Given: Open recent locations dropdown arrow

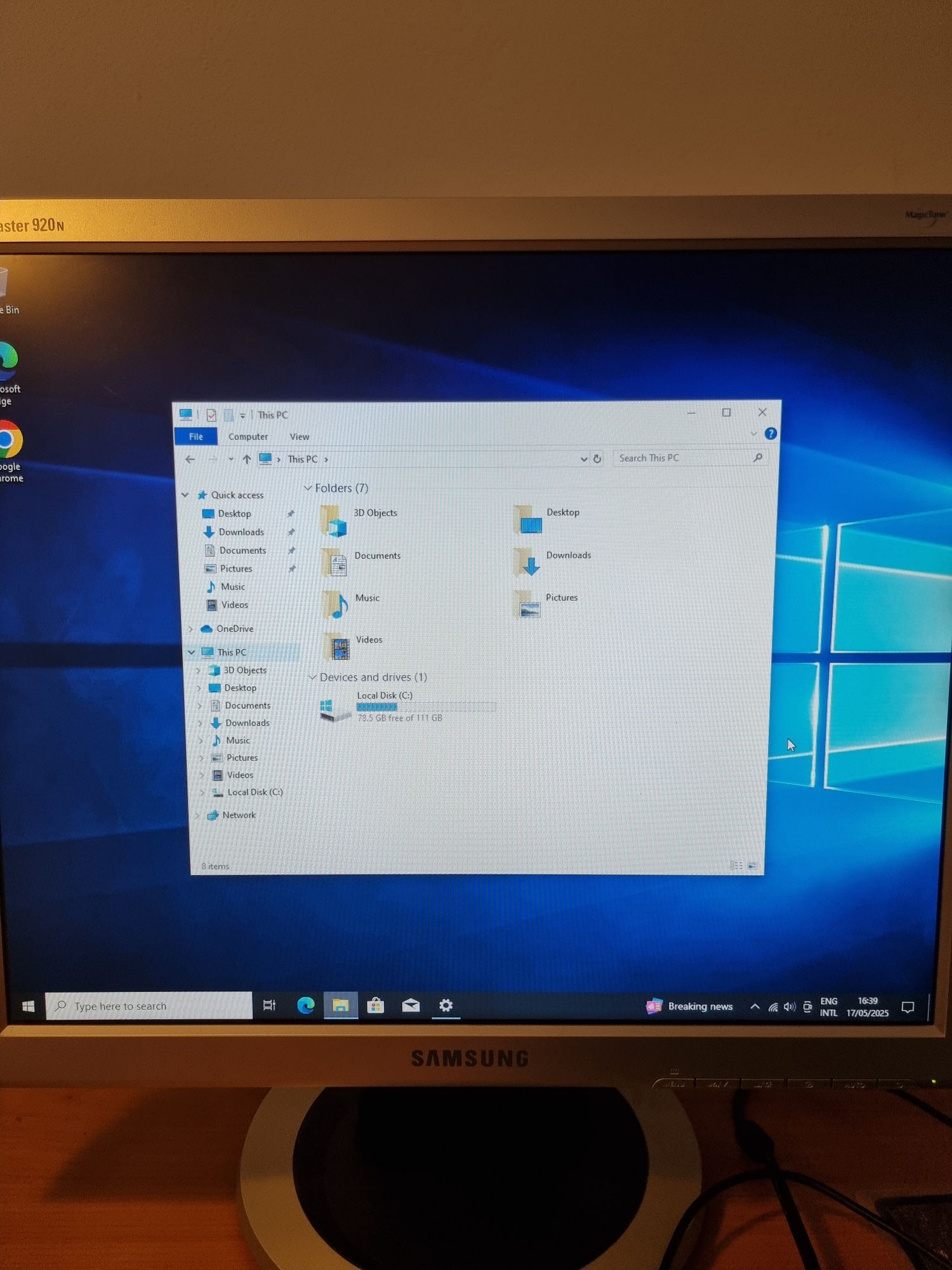Looking at the screenshot, I should point(231,459).
